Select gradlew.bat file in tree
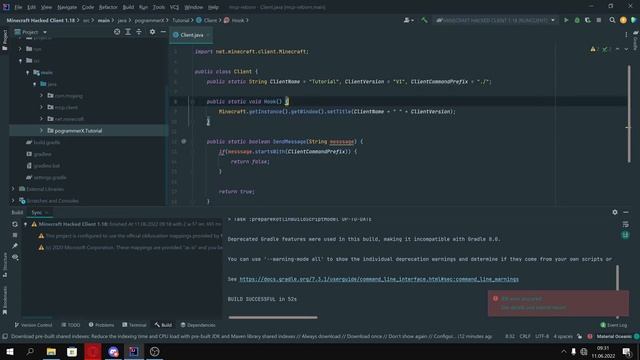640x360 pixels. coord(43,166)
